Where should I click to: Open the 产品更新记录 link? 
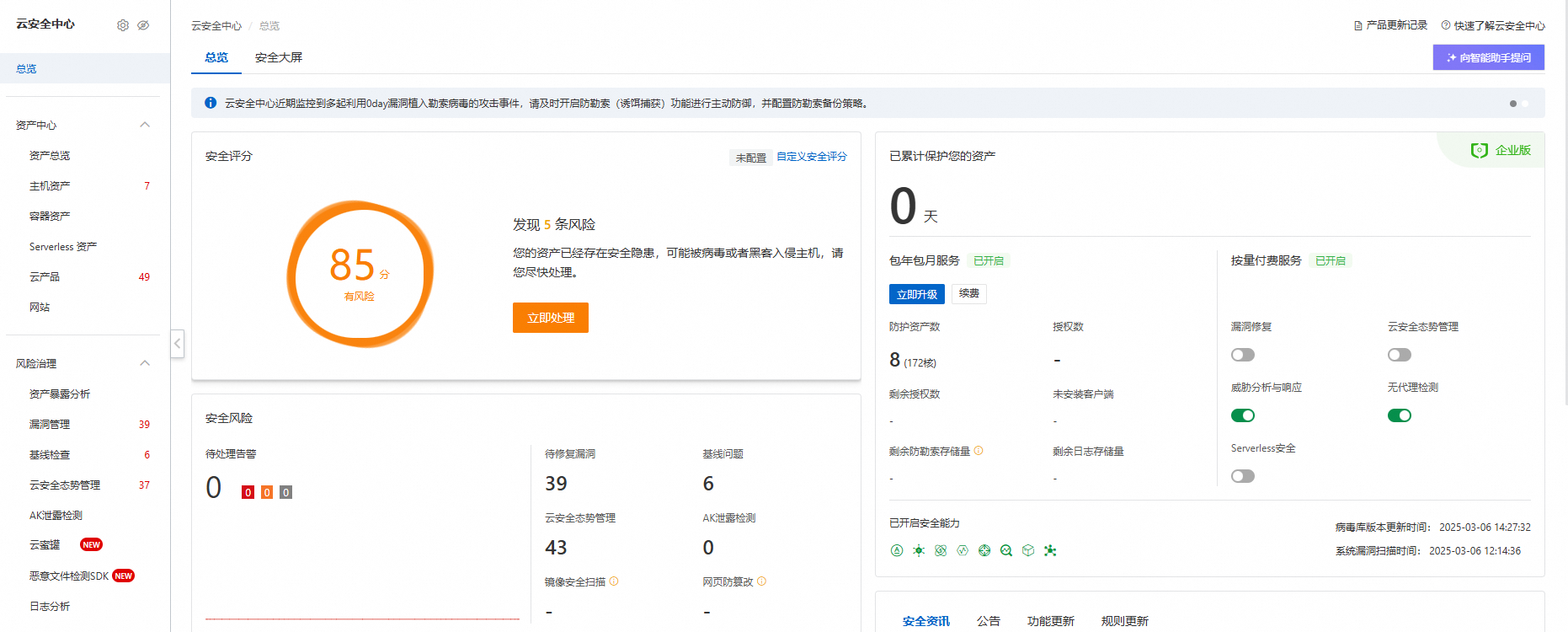(1396, 25)
